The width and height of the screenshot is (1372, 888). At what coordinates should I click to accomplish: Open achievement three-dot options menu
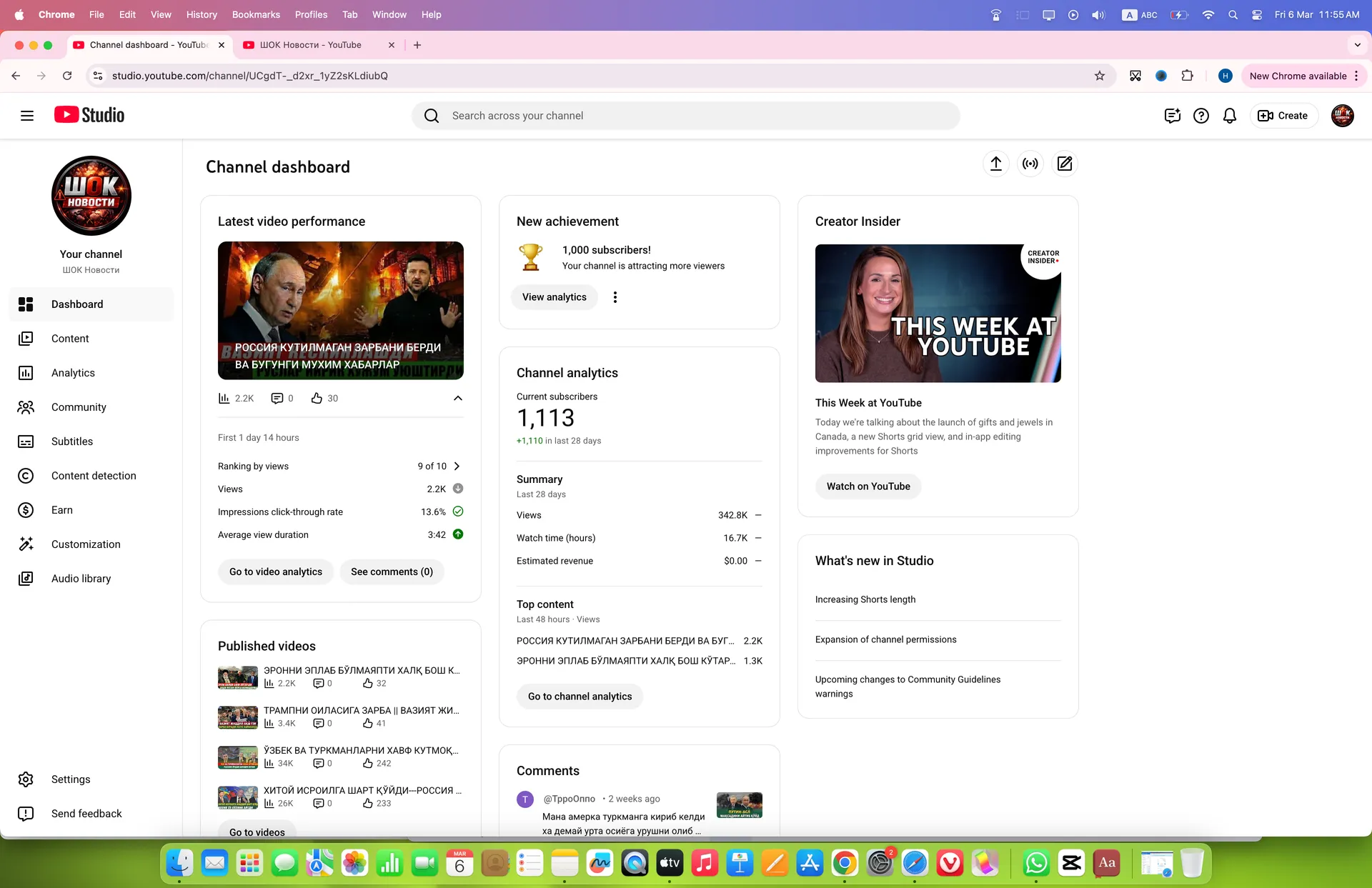[x=615, y=297]
